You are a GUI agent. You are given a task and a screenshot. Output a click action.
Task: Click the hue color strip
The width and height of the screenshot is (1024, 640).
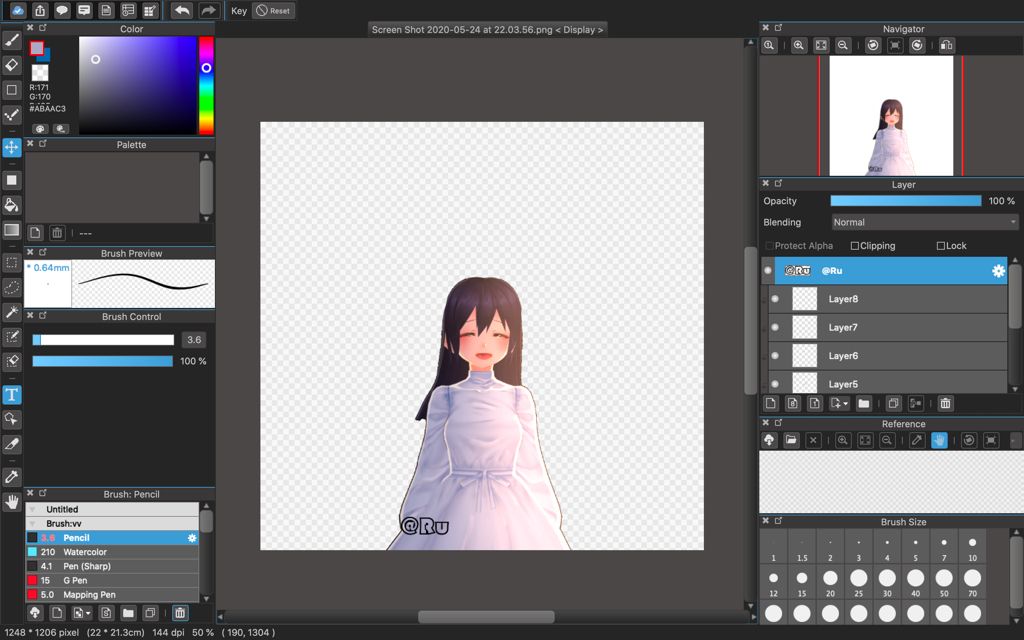[206, 86]
